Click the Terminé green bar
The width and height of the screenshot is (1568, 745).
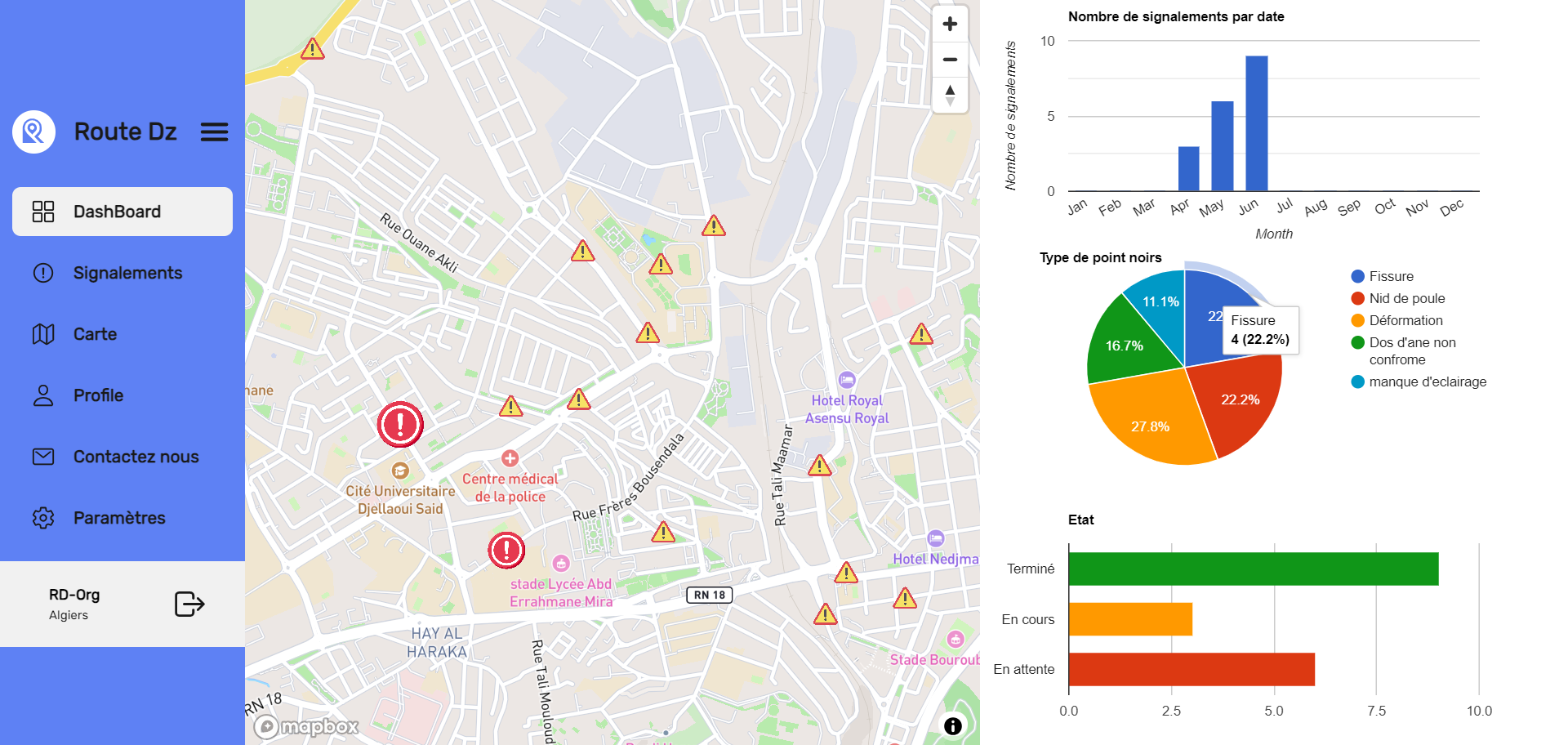click(x=1253, y=569)
